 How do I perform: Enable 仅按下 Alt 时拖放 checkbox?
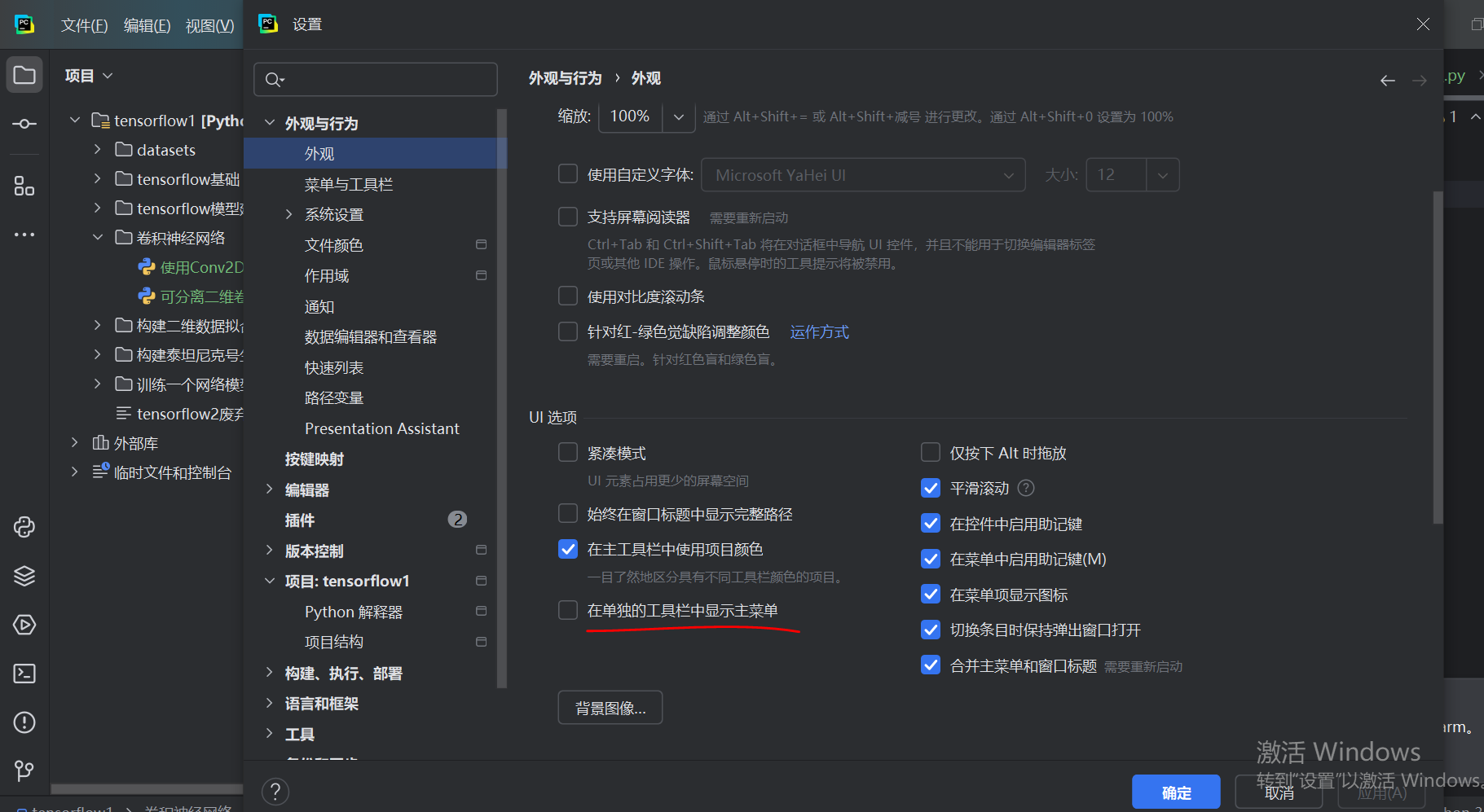[931, 452]
